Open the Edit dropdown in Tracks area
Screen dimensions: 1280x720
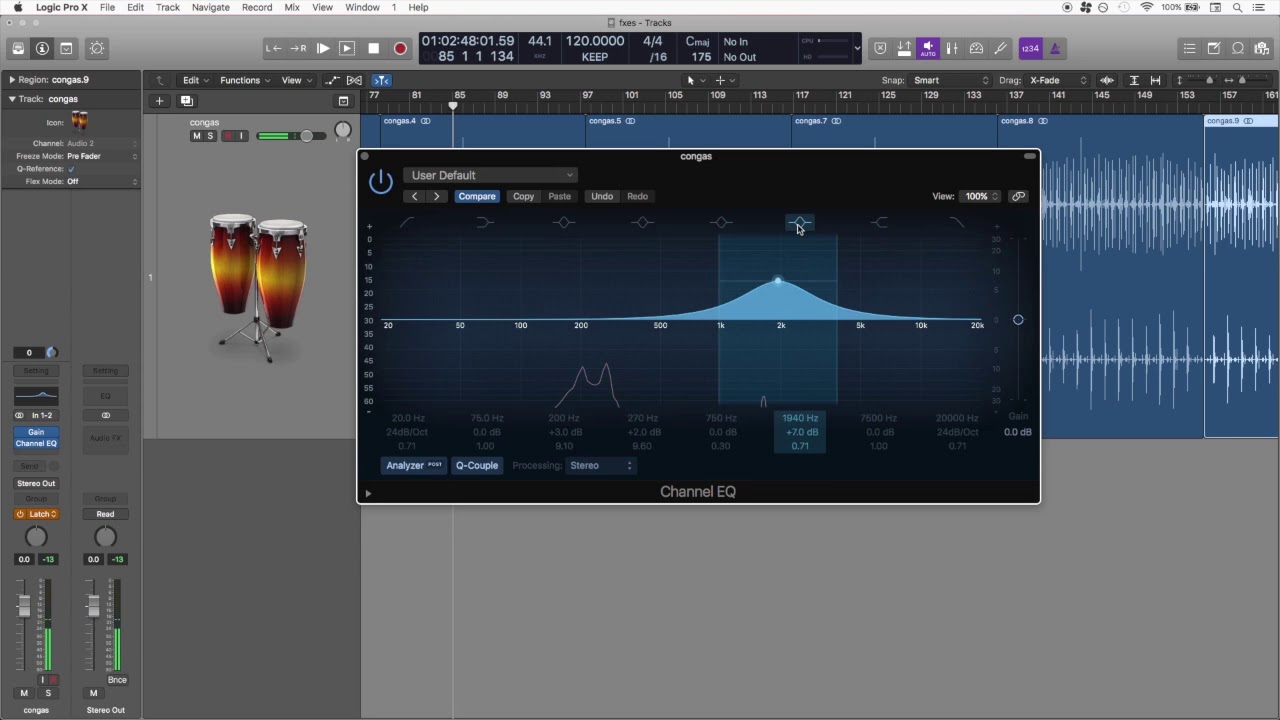195,80
